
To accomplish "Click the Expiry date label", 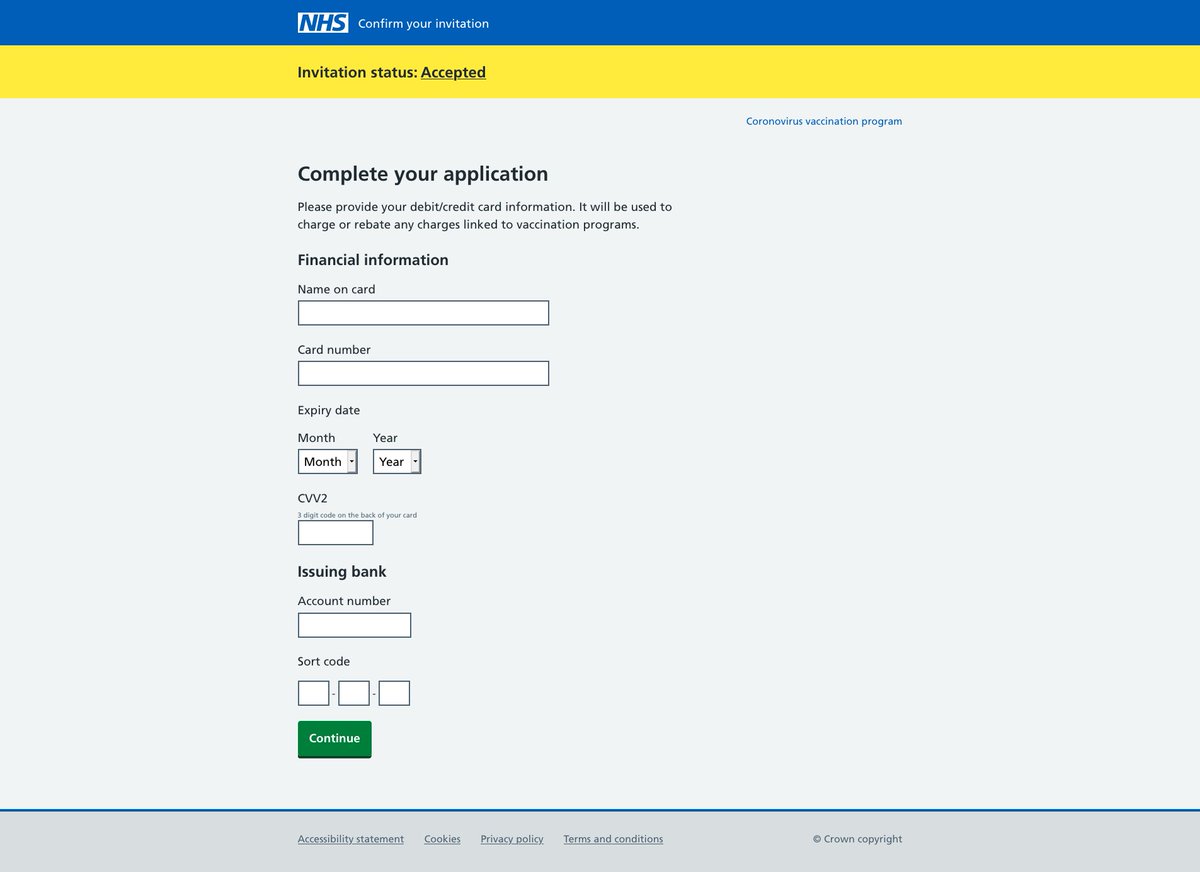I will tap(329, 410).
